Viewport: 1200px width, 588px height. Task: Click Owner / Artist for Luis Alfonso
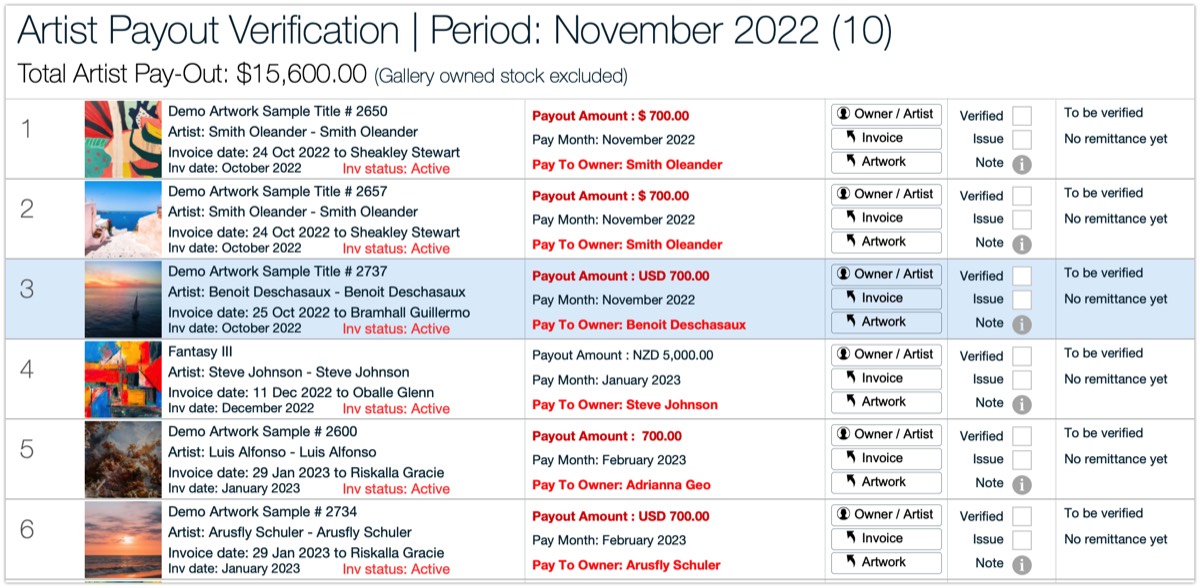pyautogui.click(x=886, y=434)
